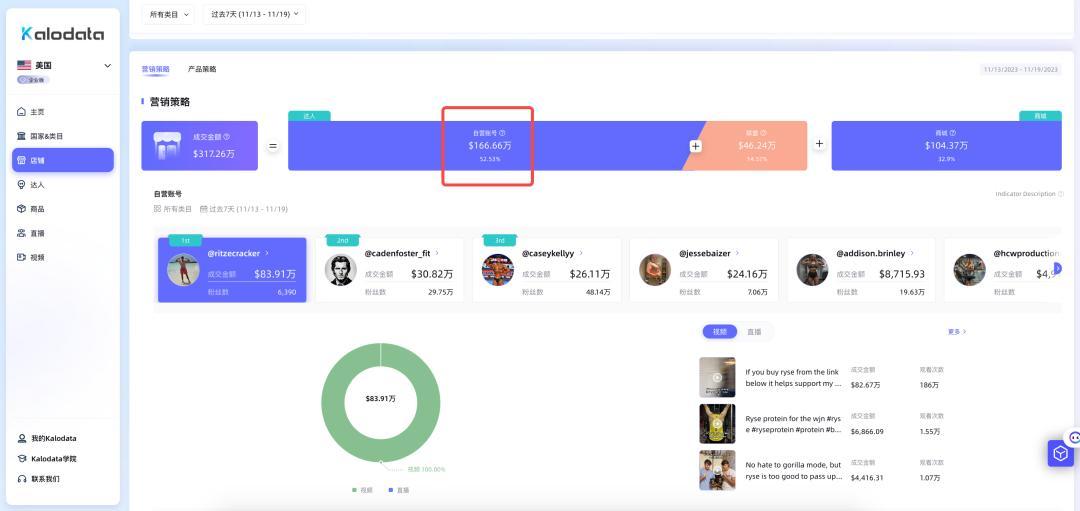Image resolution: width=1080 pixels, height=511 pixels.
Task: Expand the 美国 country selector chevron
Action: 107,65
